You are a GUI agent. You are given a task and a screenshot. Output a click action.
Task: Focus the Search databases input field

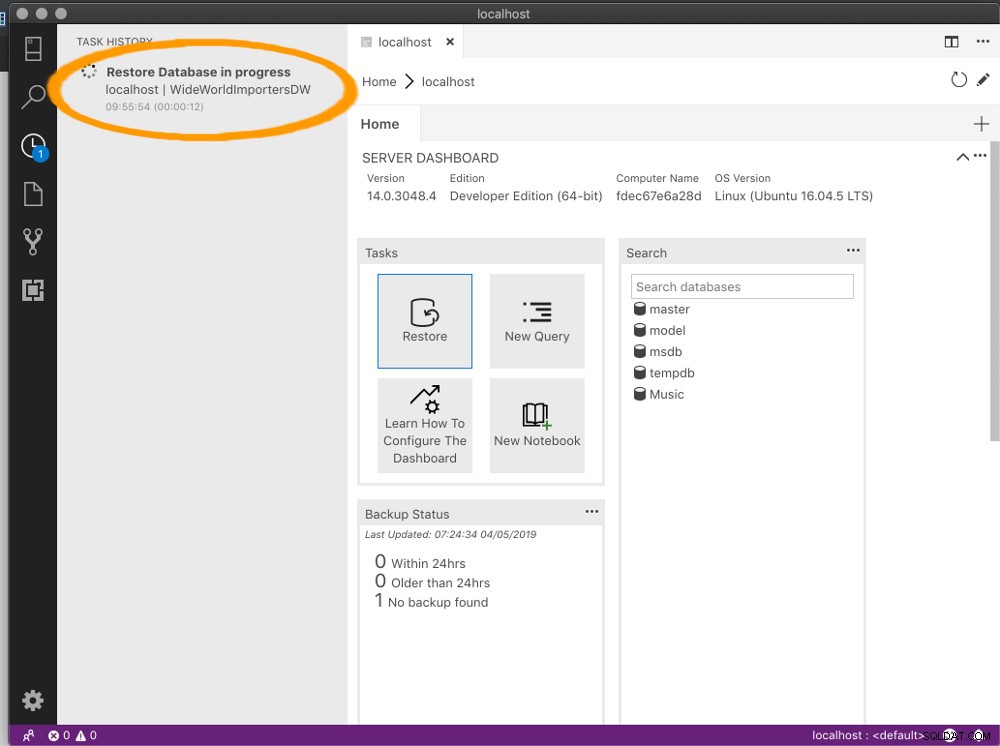tap(742, 286)
